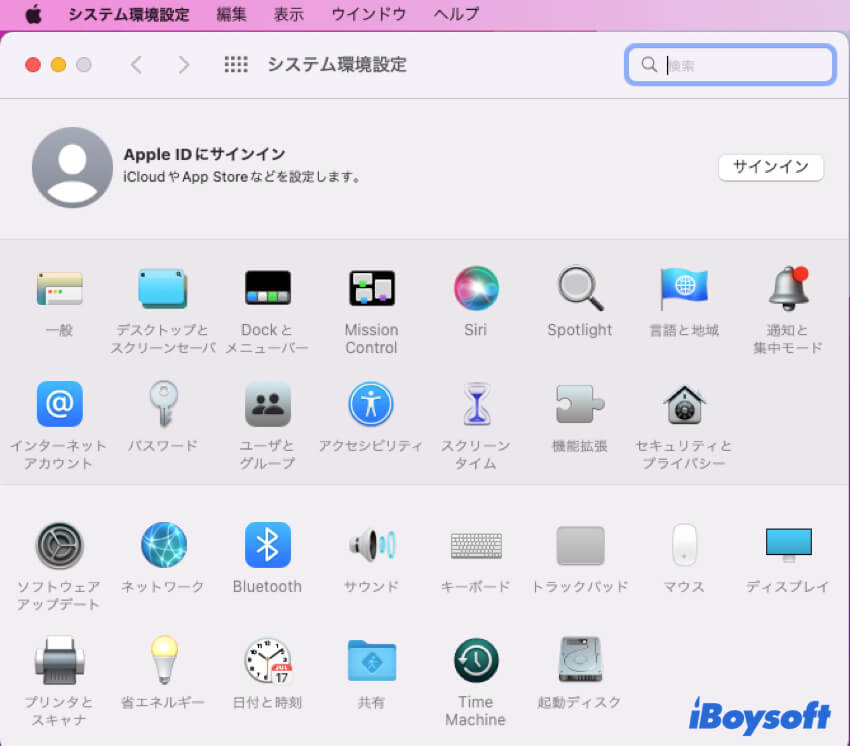The image size is (850, 746).
Task: Open Mission Control preferences
Action: 371,288
